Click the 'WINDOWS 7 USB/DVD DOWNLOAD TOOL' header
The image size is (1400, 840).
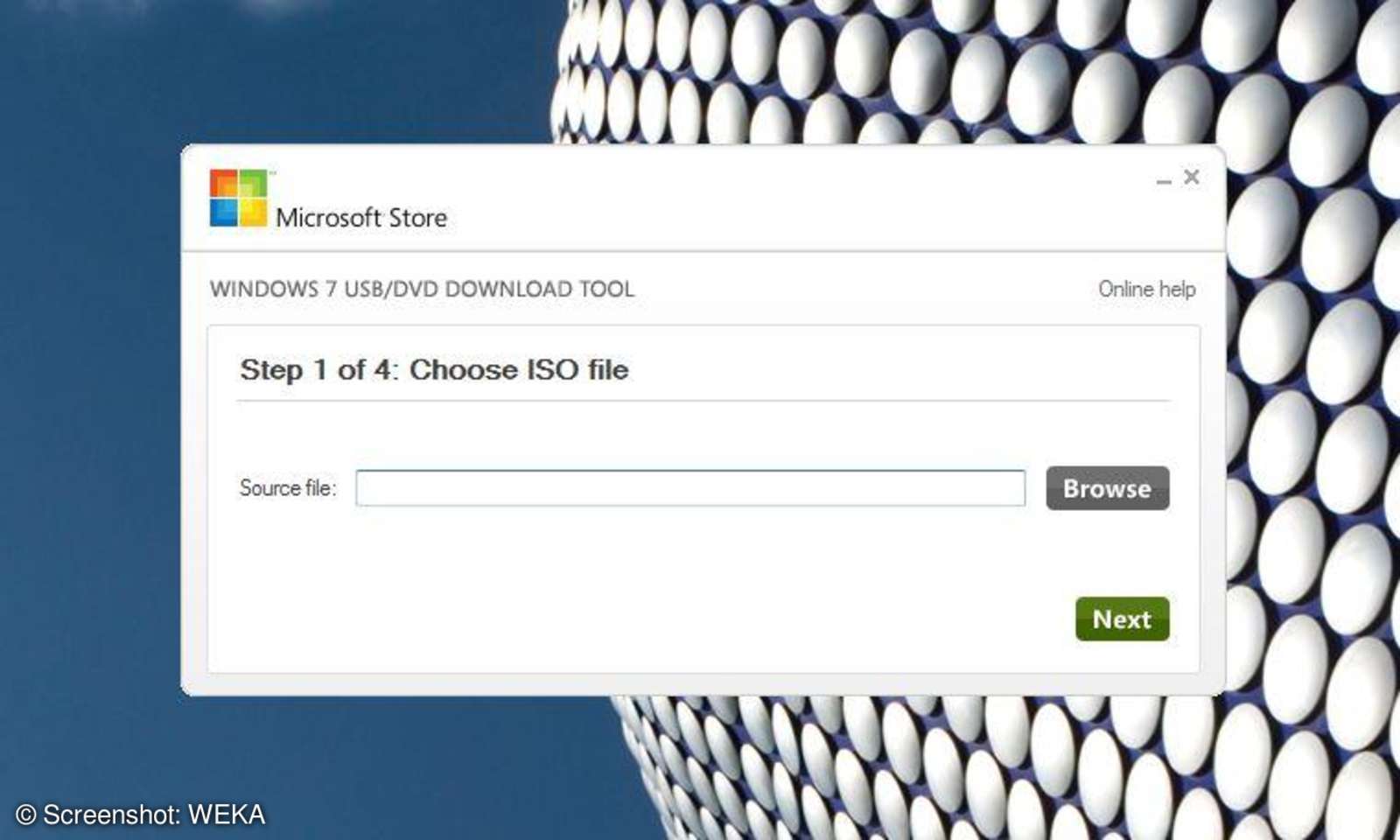click(x=423, y=289)
